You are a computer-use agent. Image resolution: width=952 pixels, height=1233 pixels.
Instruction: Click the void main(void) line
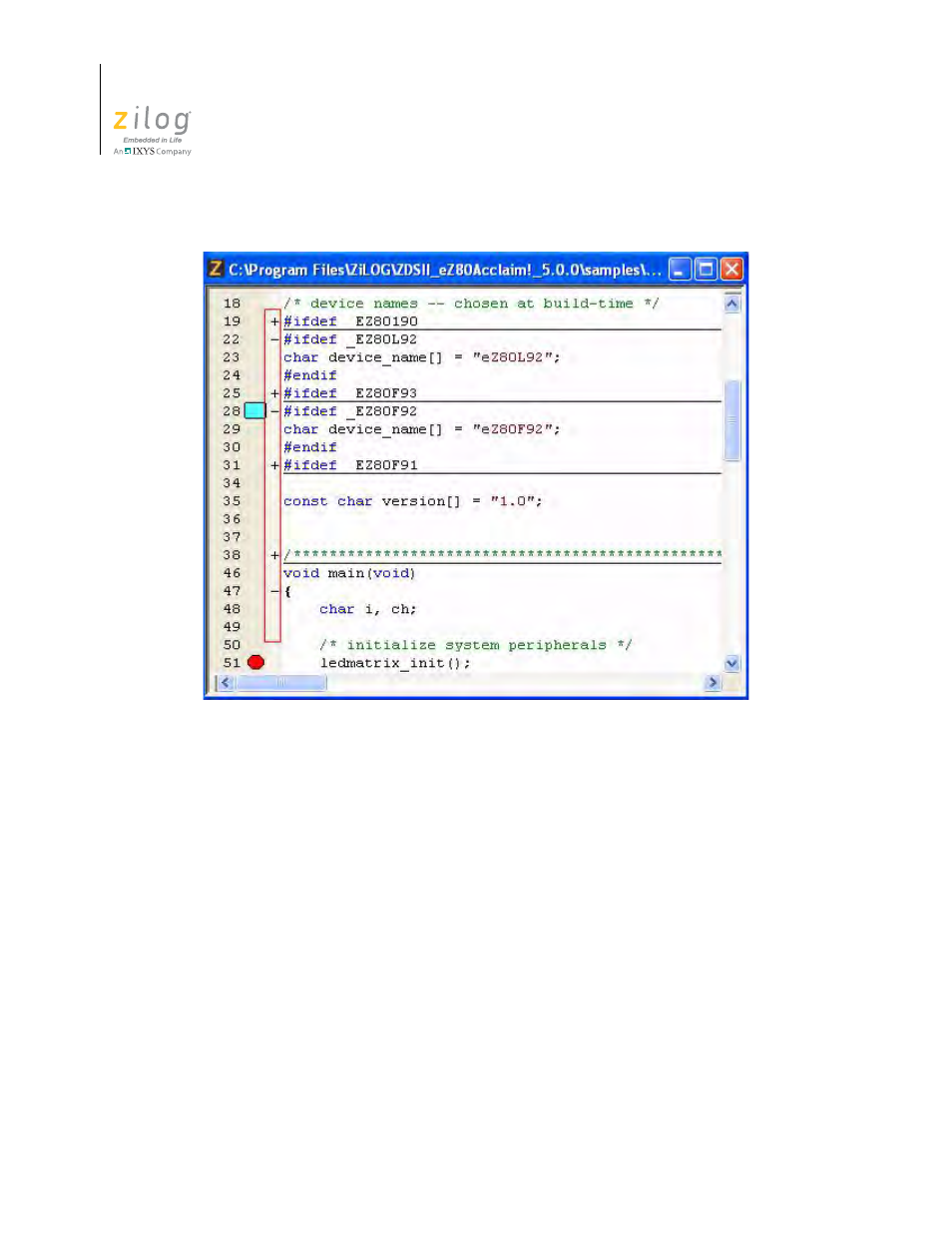coord(349,573)
